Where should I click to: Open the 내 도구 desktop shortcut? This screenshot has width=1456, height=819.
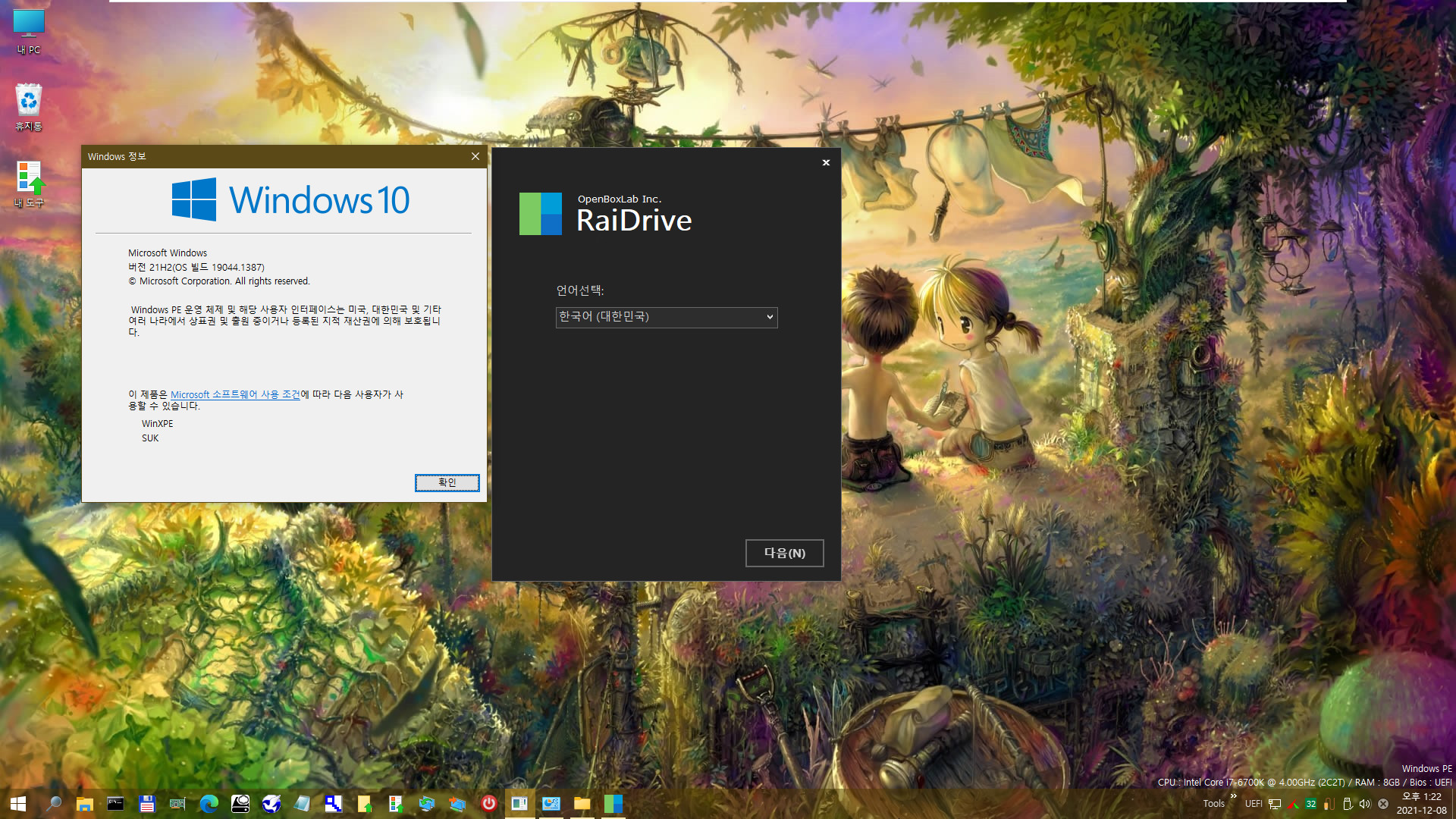click(x=29, y=184)
